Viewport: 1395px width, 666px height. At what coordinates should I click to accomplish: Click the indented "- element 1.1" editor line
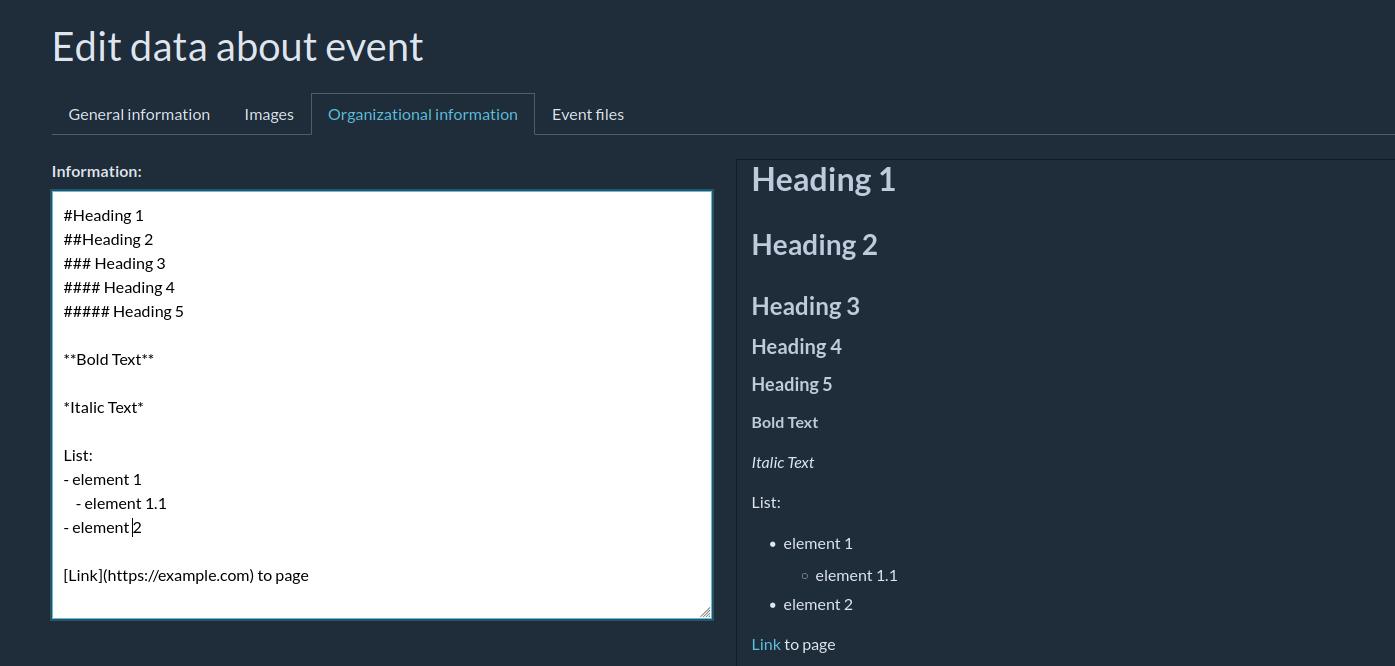[121, 503]
